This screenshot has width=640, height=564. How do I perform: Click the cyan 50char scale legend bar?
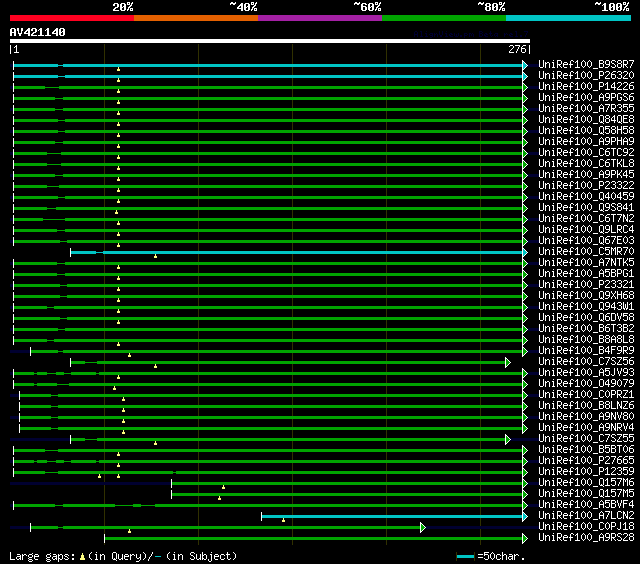coord(465,556)
